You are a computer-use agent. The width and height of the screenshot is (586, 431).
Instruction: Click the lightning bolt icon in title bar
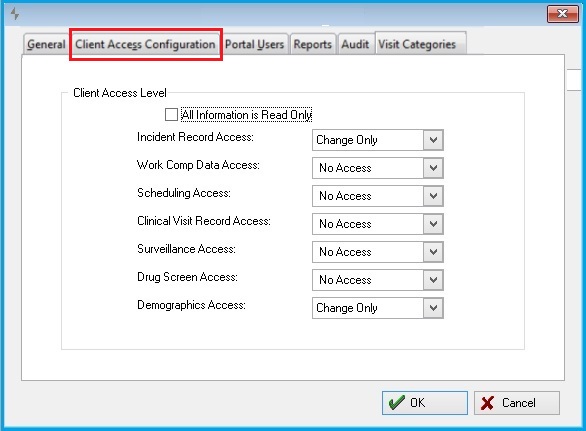(15, 14)
